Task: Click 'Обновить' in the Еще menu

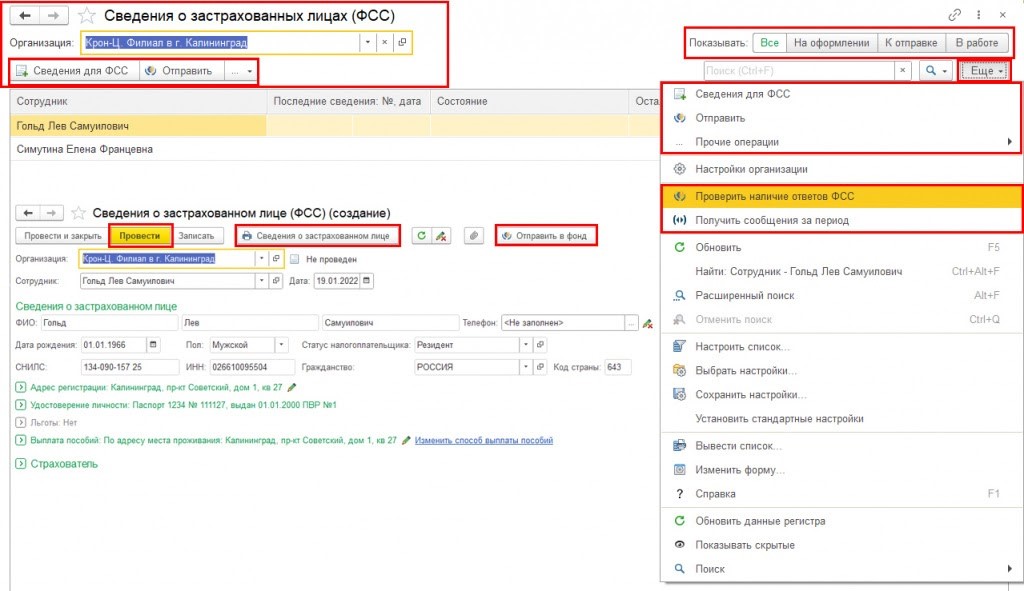Action: 841,248
